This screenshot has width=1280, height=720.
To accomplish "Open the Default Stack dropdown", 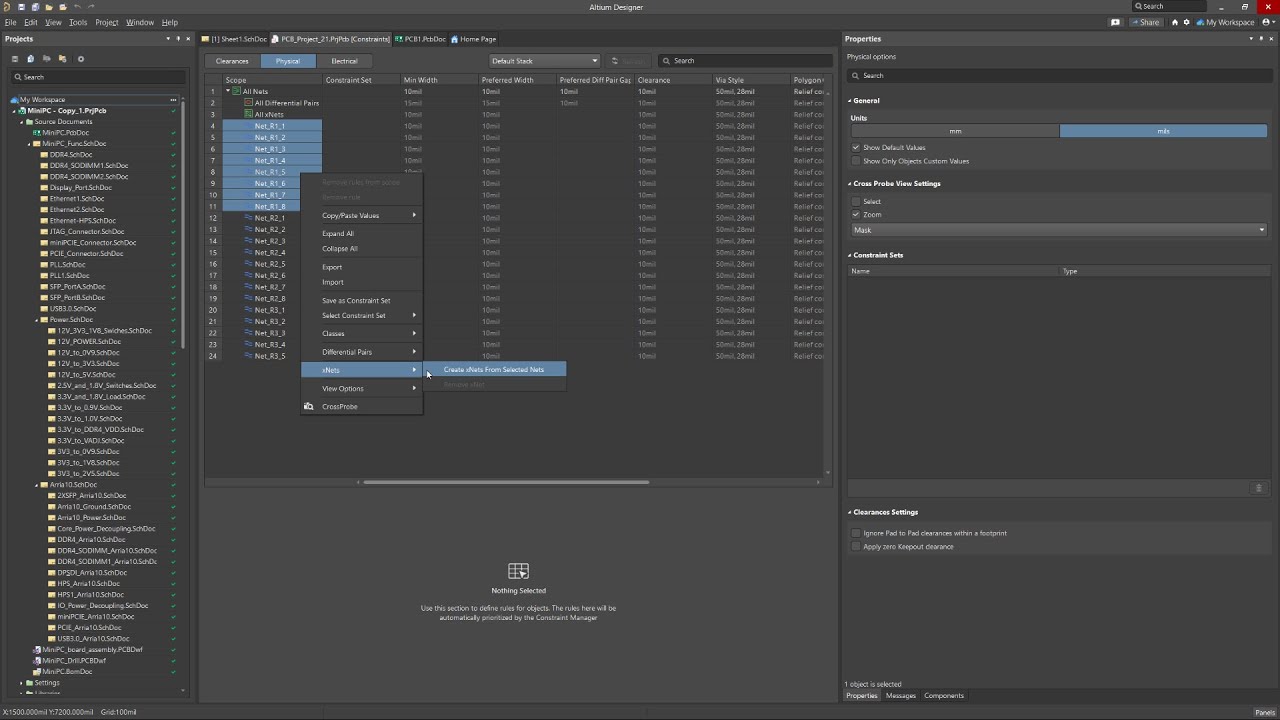I will point(544,61).
